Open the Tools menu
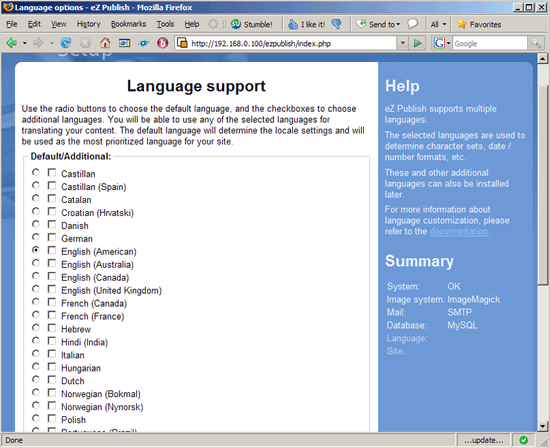 coord(165,24)
